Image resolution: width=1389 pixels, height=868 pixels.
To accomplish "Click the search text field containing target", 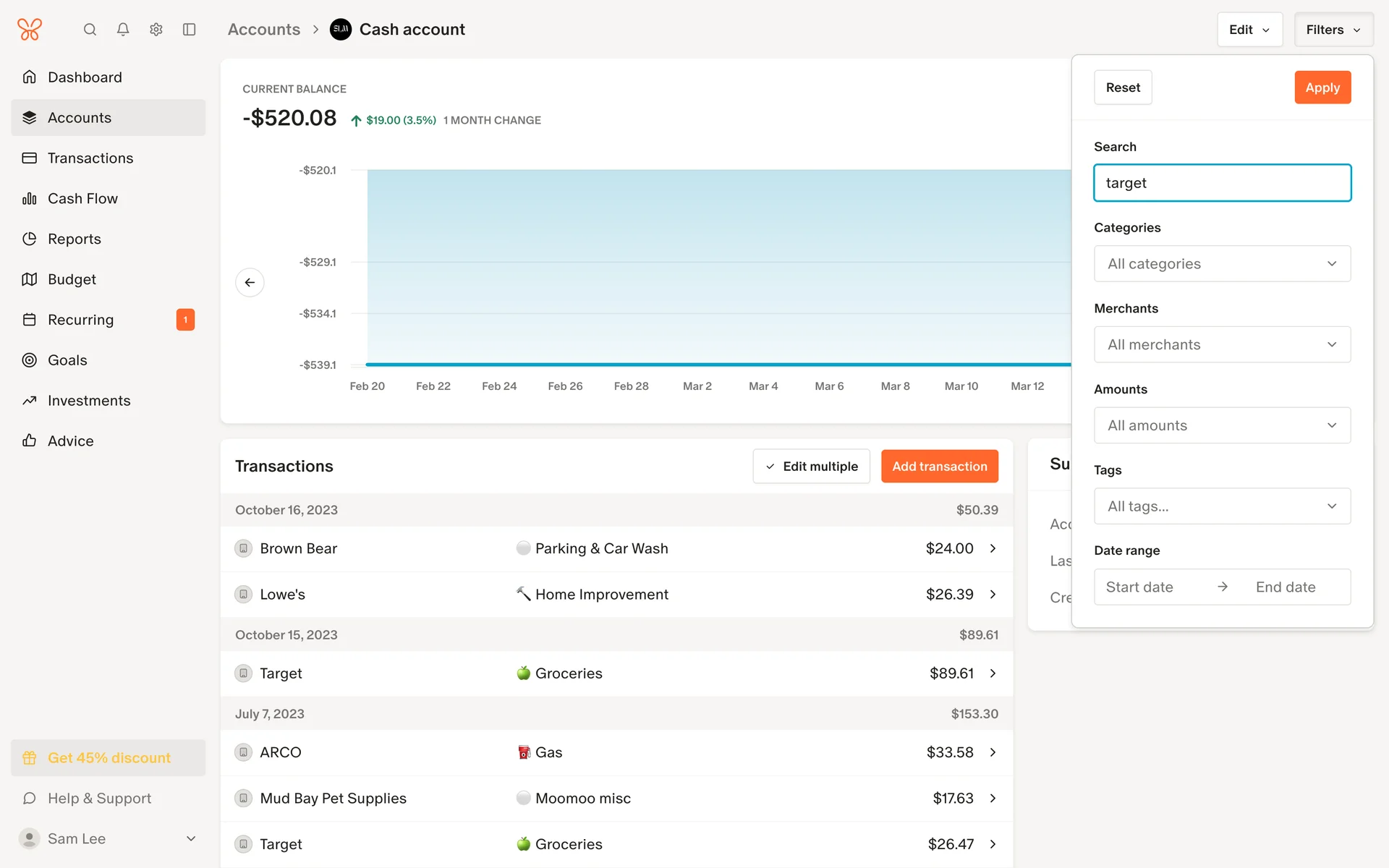I will (x=1222, y=183).
